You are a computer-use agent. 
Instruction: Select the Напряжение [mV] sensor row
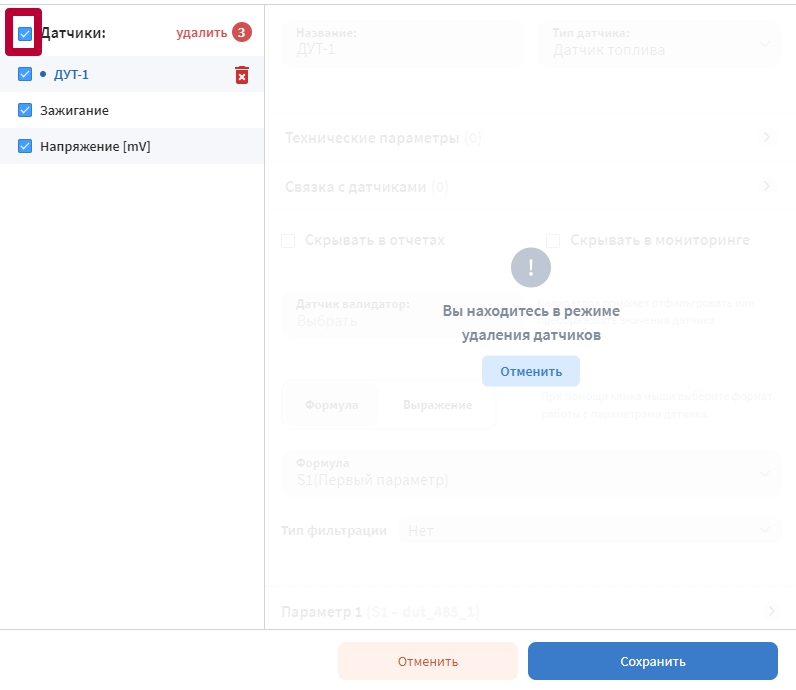[x=132, y=146]
